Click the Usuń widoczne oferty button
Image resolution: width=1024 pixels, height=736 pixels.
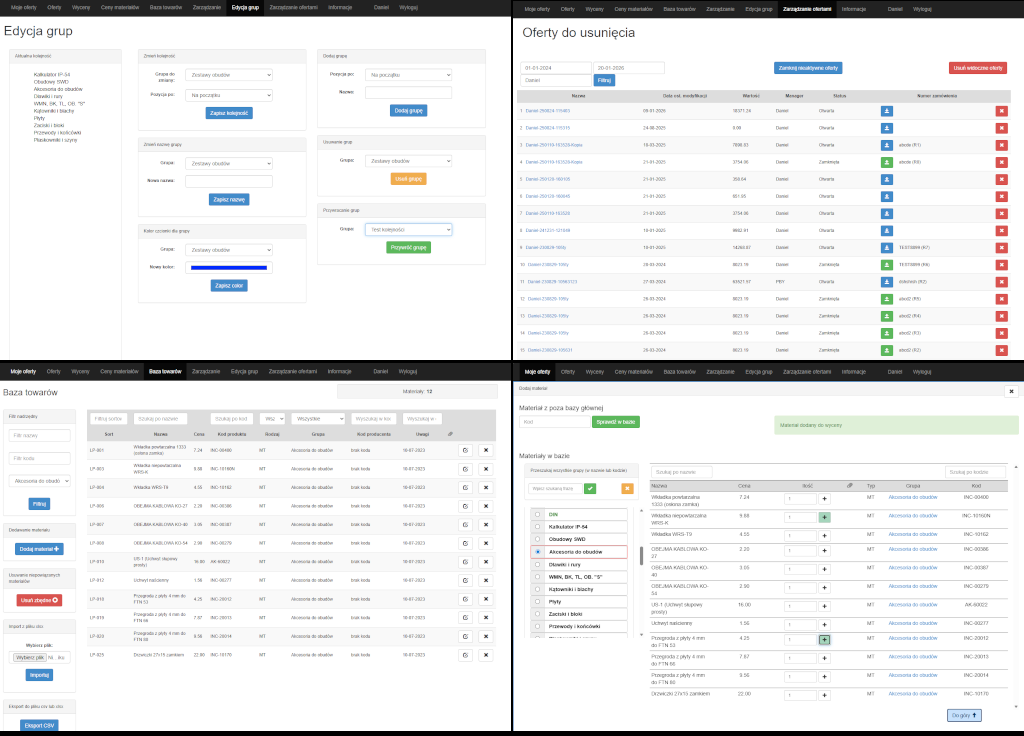click(978, 68)
